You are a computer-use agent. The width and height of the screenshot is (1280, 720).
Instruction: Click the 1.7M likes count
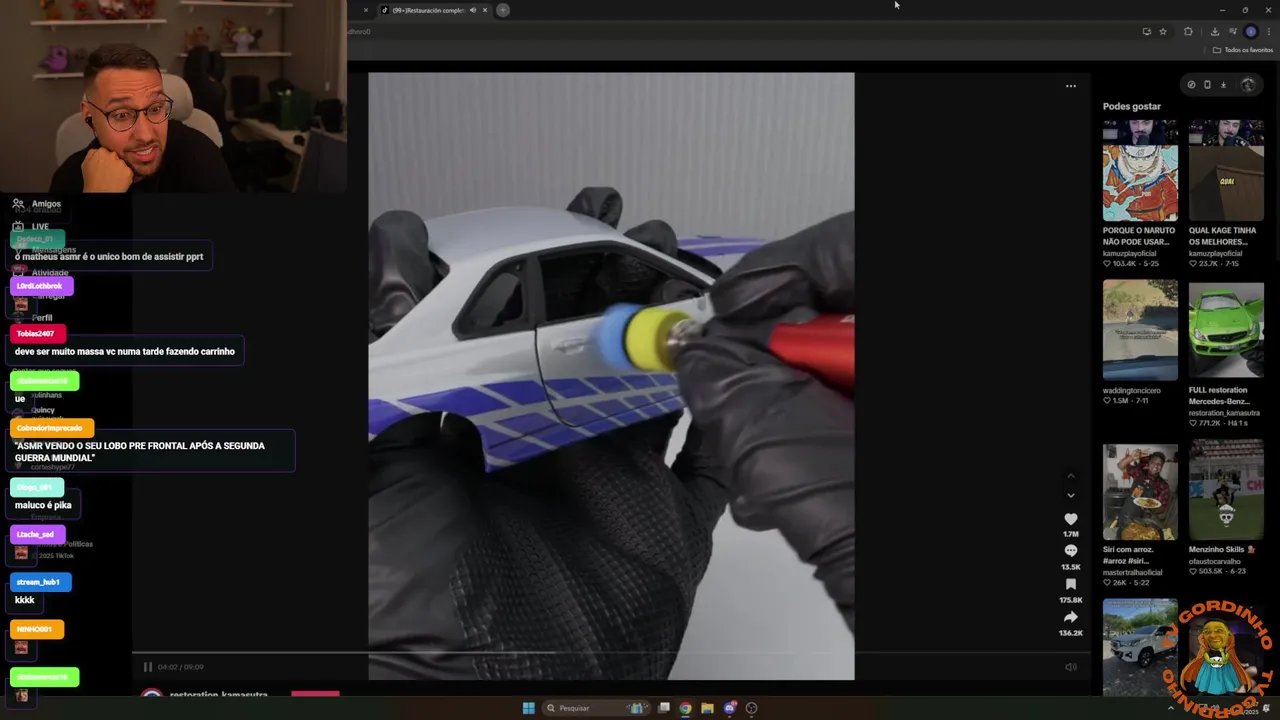click(1071, 534)
